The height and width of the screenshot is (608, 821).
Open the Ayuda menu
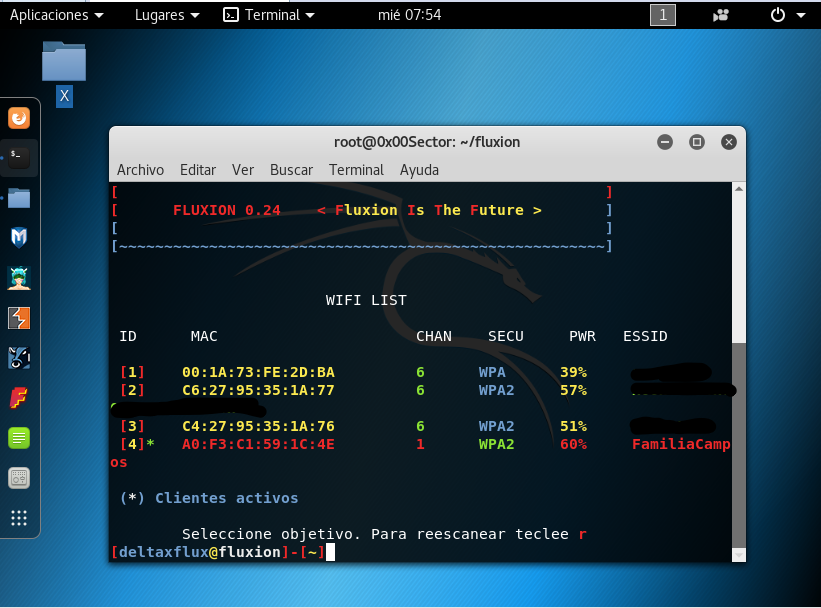pos(419,170)
